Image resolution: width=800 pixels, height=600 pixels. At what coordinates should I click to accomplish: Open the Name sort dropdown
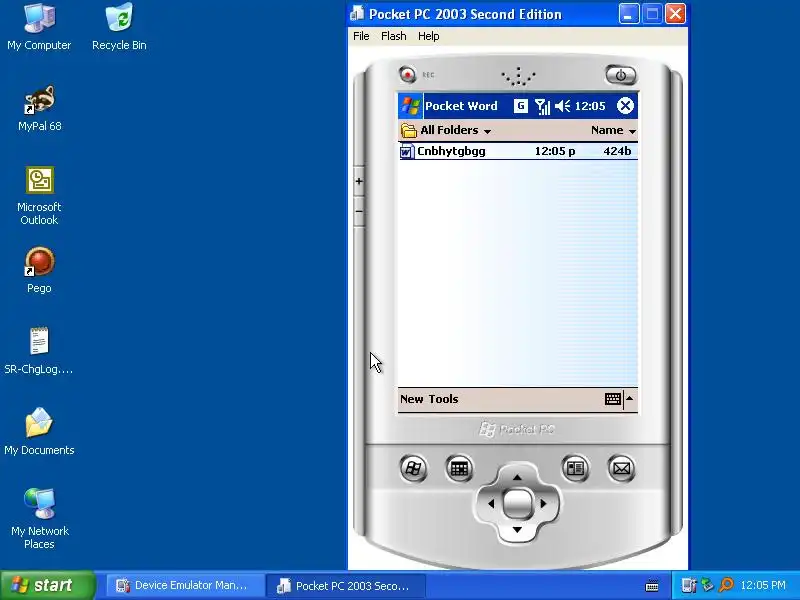[613, 131]
